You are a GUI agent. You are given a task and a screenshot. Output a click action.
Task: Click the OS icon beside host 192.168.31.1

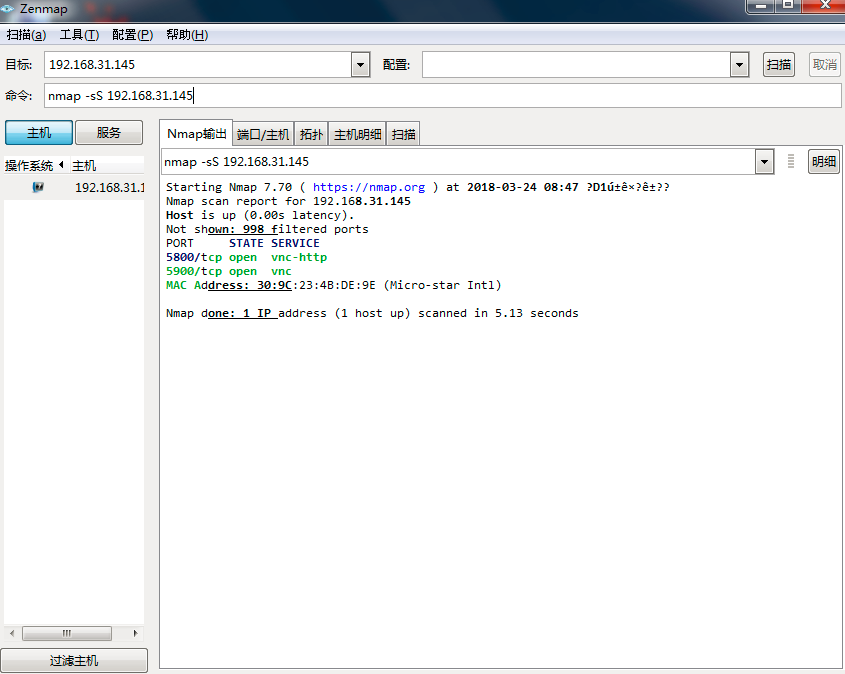[38, 187]
